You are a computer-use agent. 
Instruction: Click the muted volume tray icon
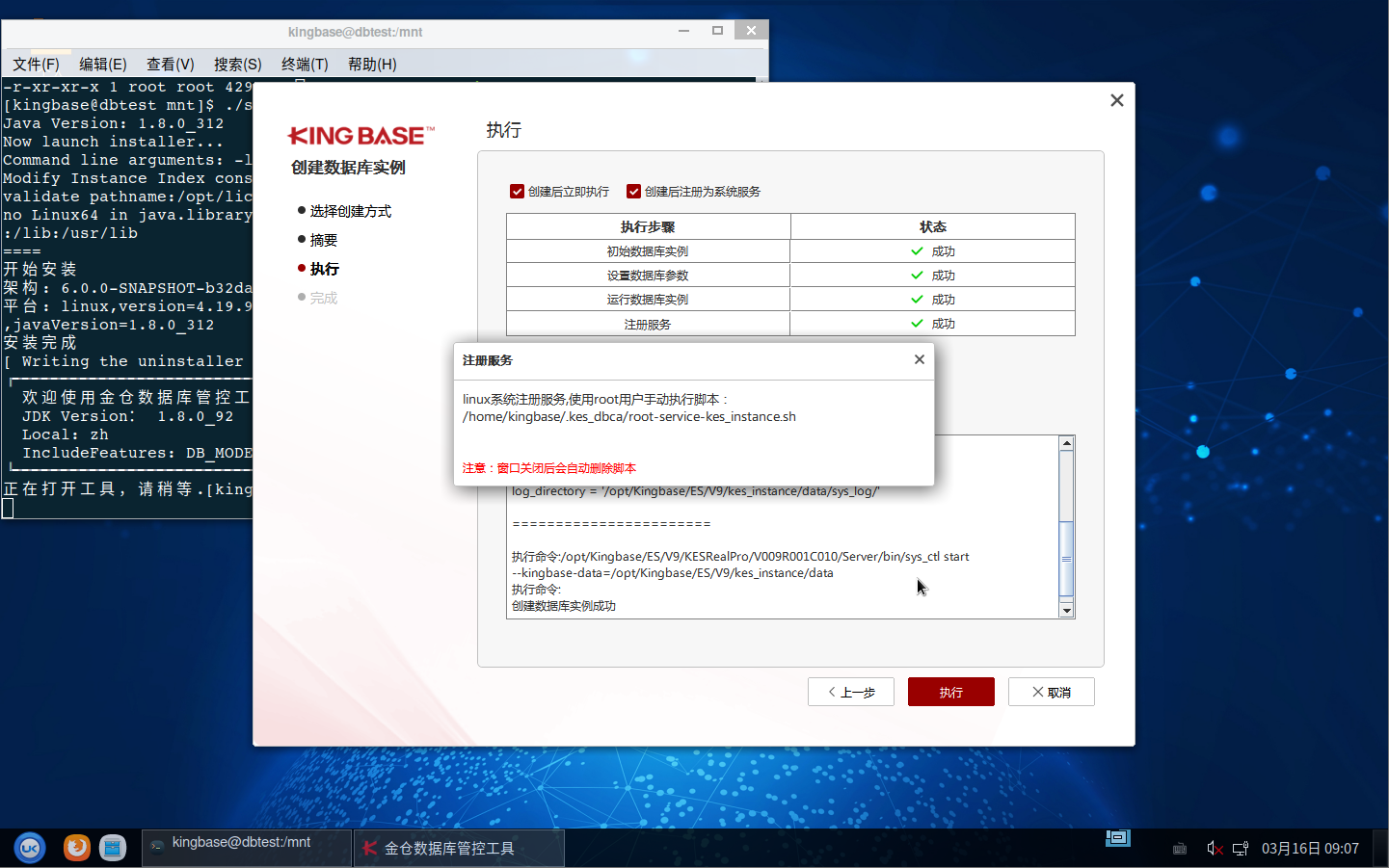[1215, 849]
